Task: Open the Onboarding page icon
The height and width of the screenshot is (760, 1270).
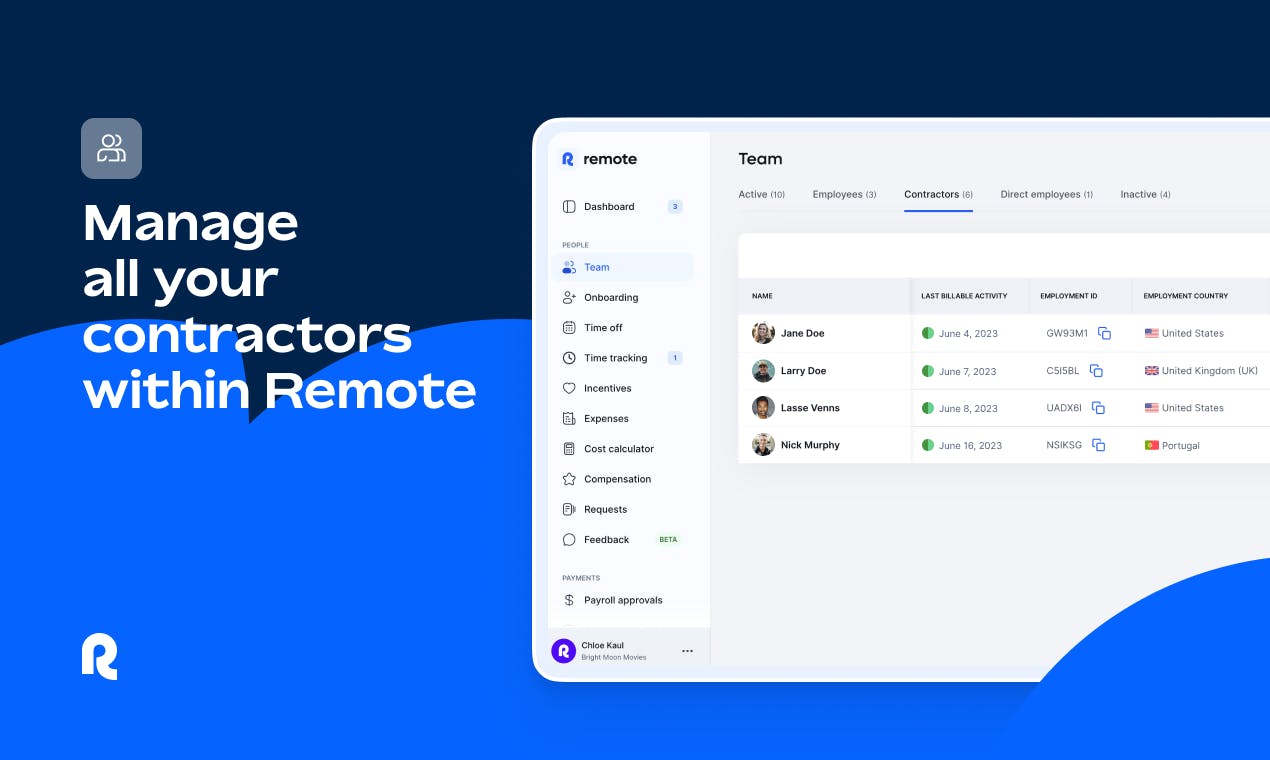Action: coord(569,298)
